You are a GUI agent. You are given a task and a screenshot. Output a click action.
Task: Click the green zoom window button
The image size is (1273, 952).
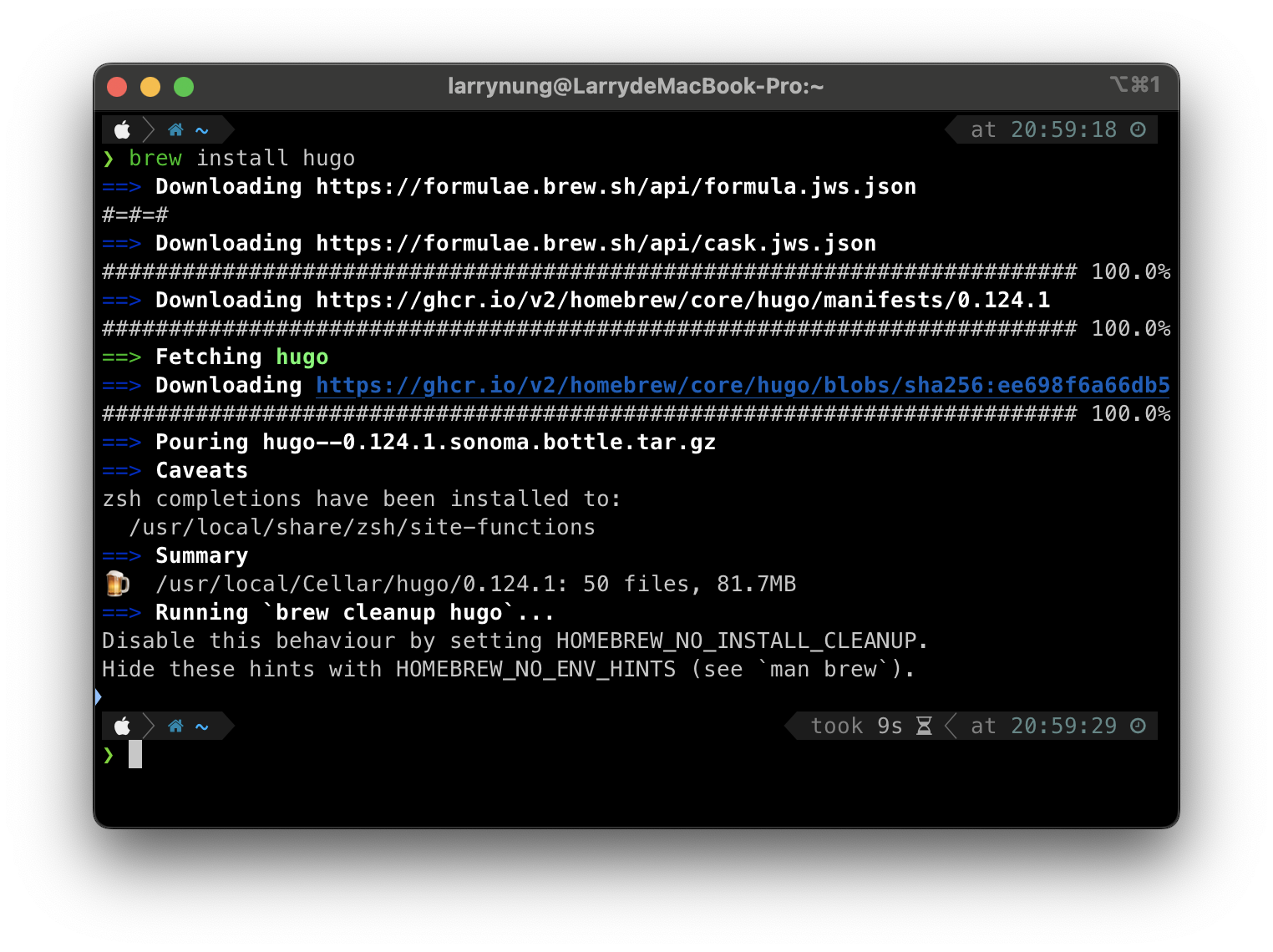pyautogui.click(x=184, y=87)
